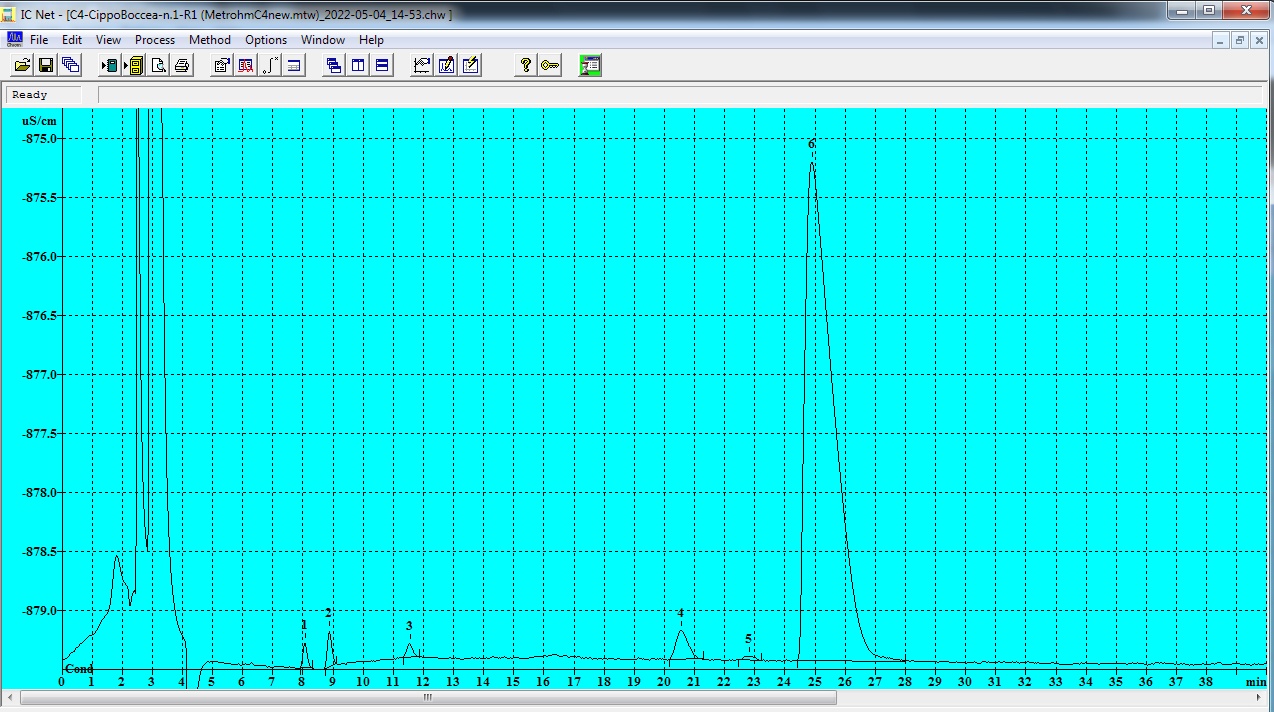Click the document icon left of File menu
This screenshot has width=1274, height=712.
pos(14,39)
